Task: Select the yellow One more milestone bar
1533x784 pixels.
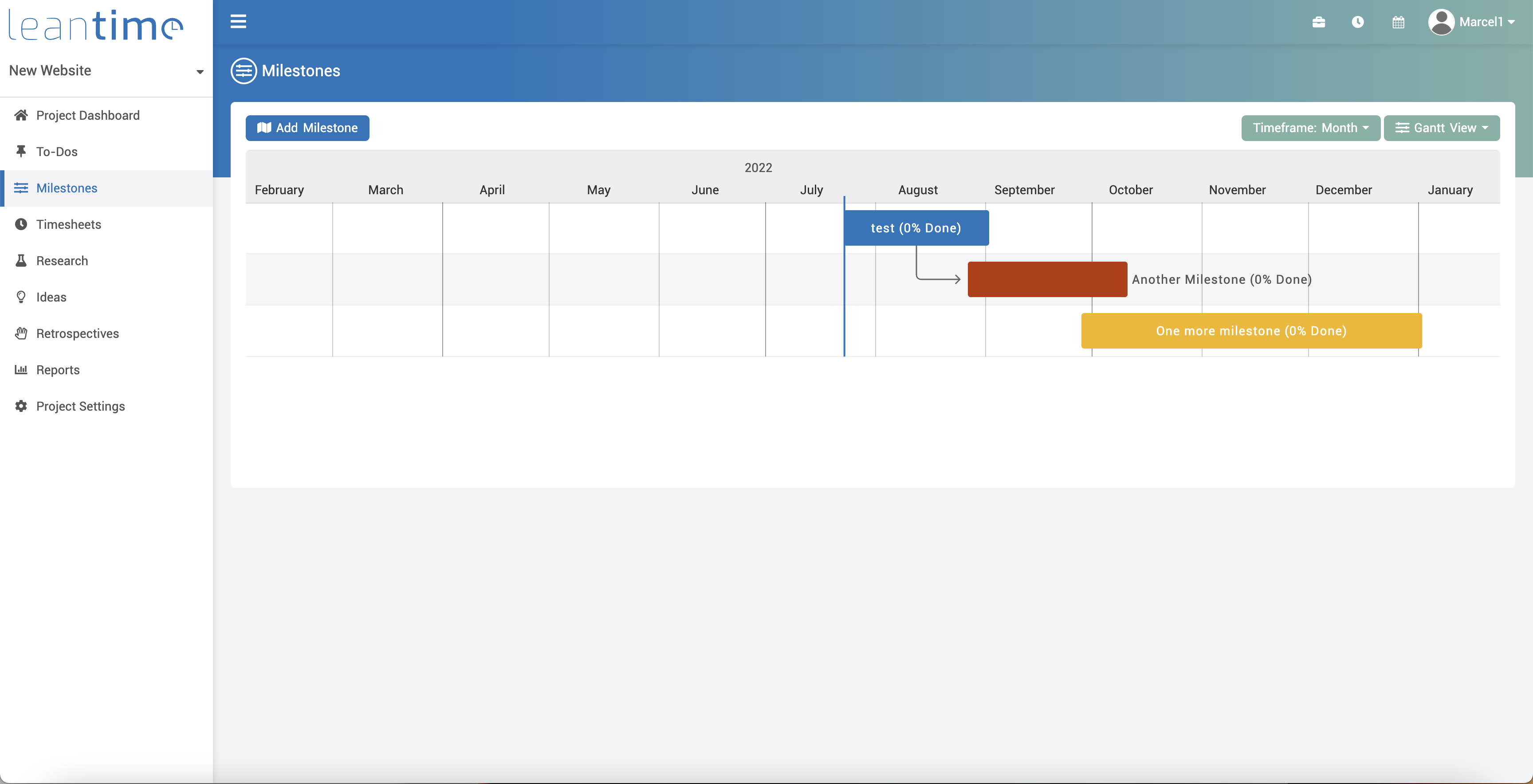Action: (x=1251, y=331)
